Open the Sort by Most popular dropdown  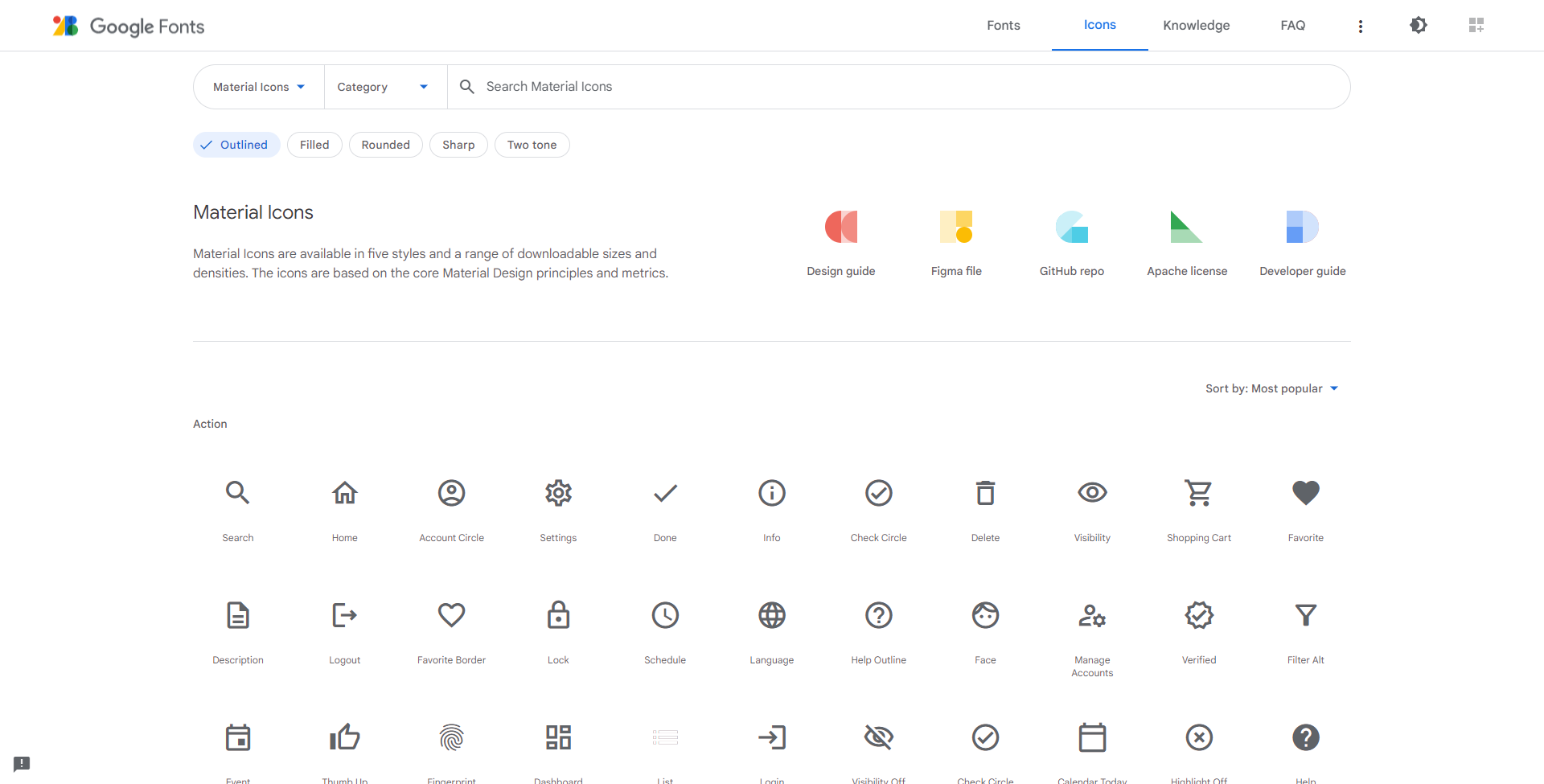click(x=1272, y=388)
